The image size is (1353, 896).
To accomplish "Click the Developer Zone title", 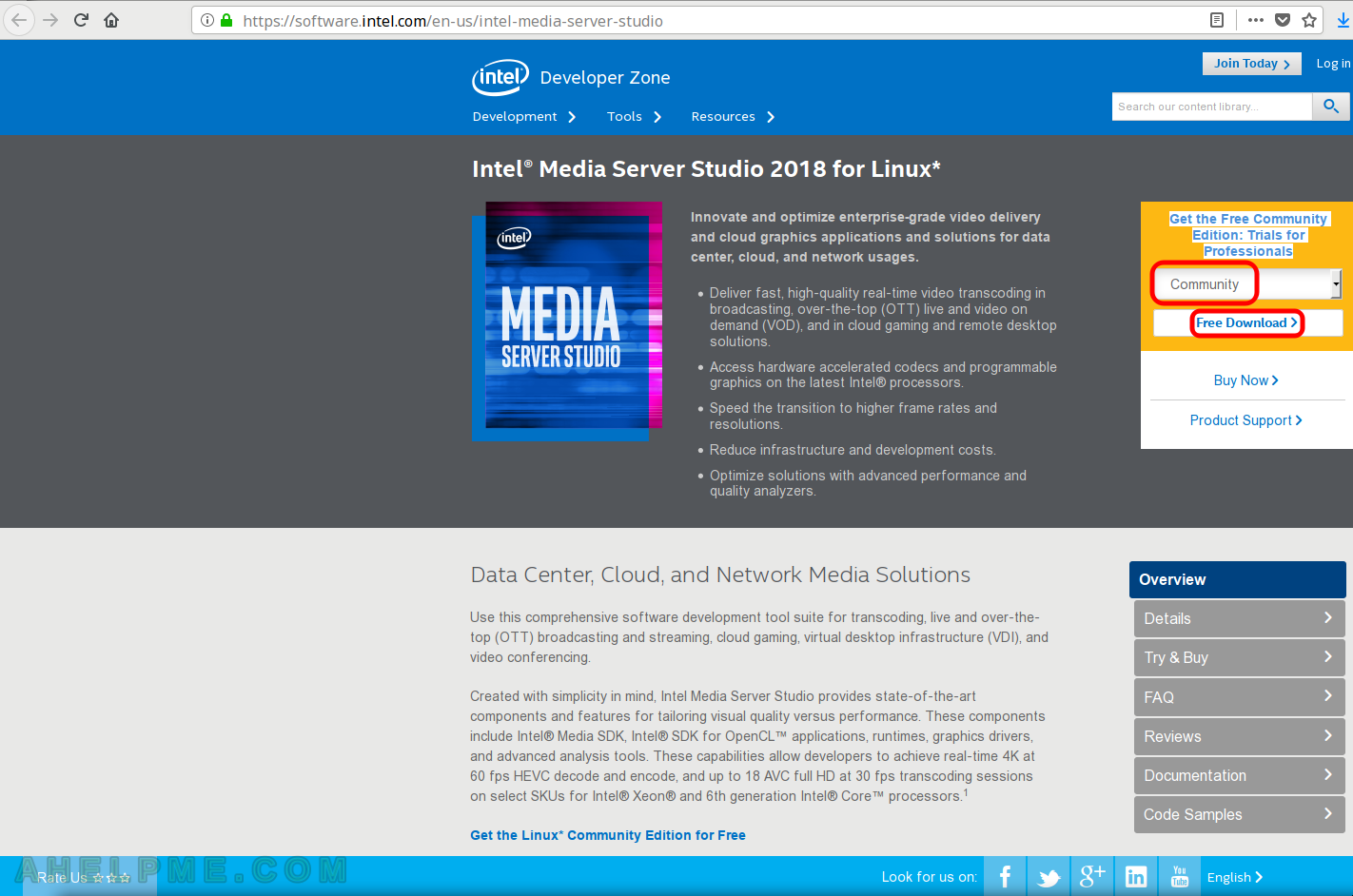I will 605,77.
